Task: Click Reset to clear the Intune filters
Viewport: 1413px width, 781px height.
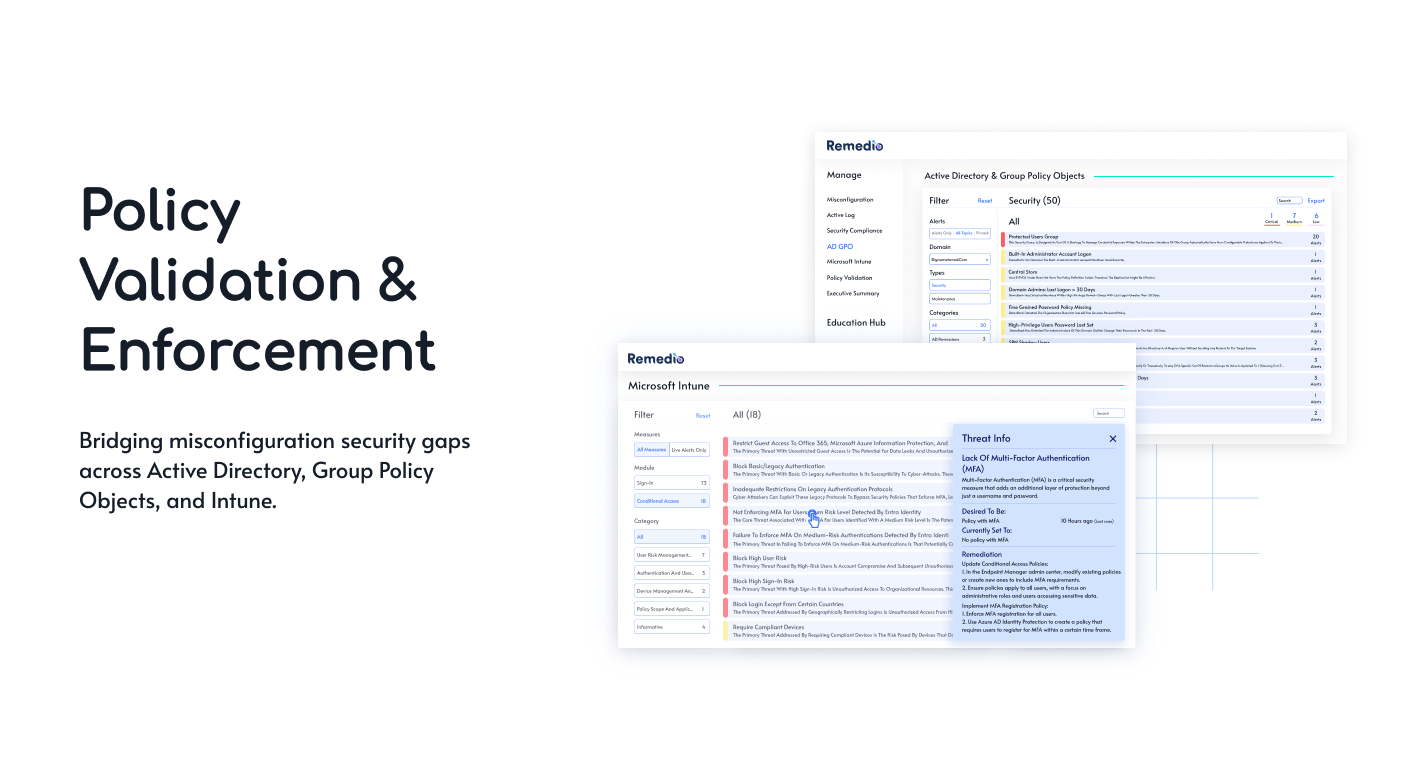Action: coord(702,416)
